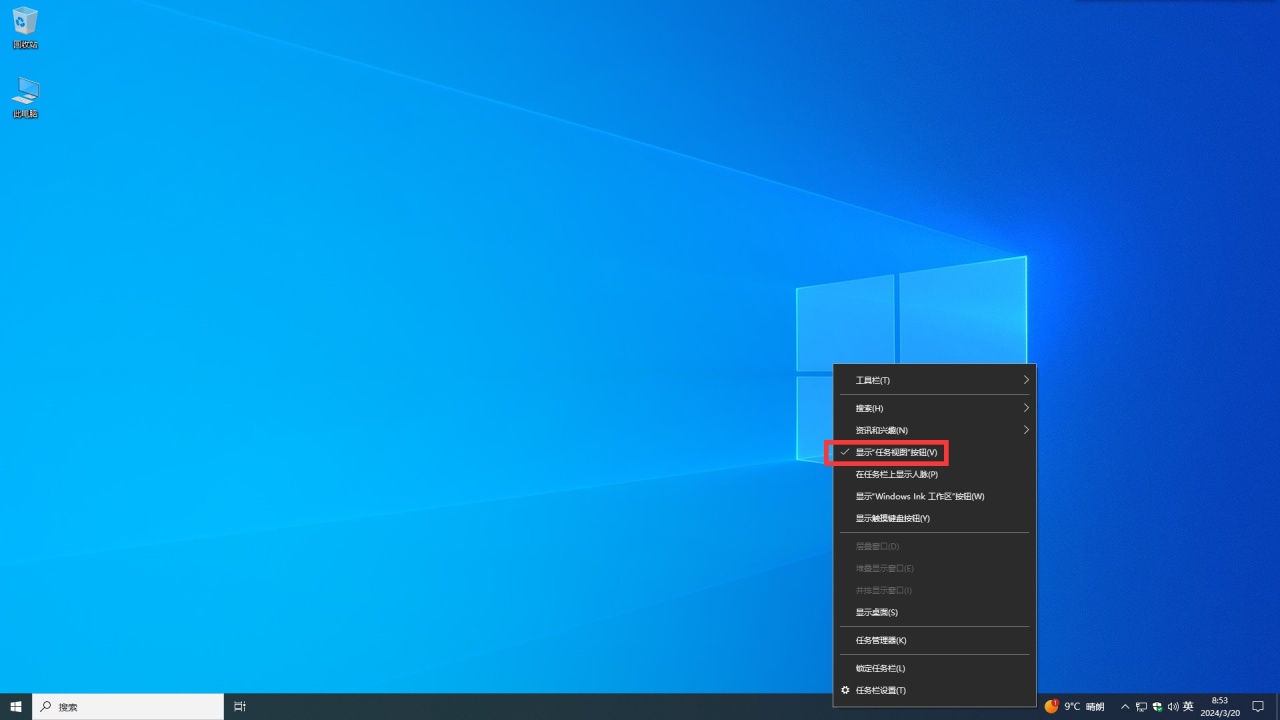Click the taskbar 搜索 search box
The height and width of the screenshot is (720, 1280).
pos(128,706)
